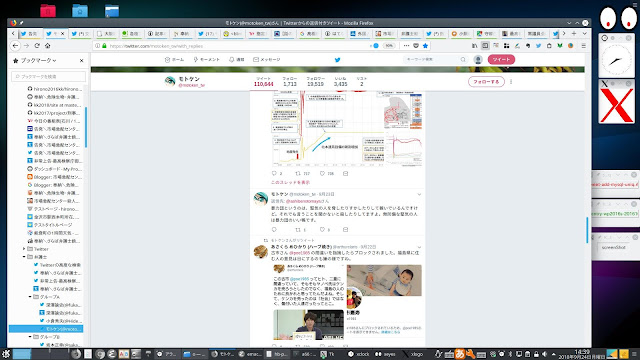Screen dimensions: 640x360
Task: Open the baby photo in retweeted tweet
Action: (x=384, y=280)
